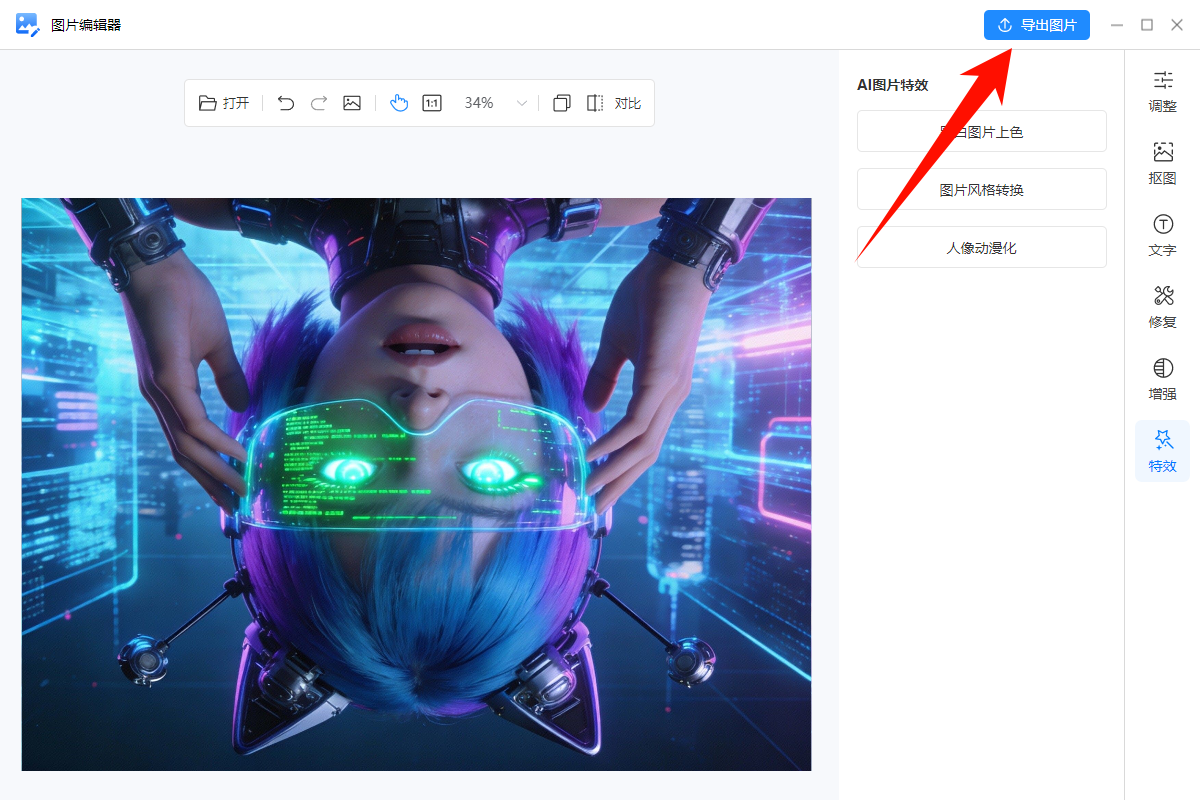Click the split-view compare icon
The image size is (1200, 800).
point(593,102)
